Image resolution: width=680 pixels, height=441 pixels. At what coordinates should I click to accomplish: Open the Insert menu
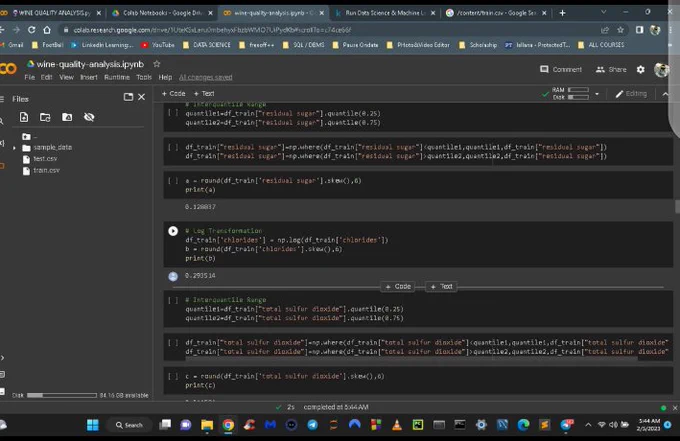pos(88,77)
